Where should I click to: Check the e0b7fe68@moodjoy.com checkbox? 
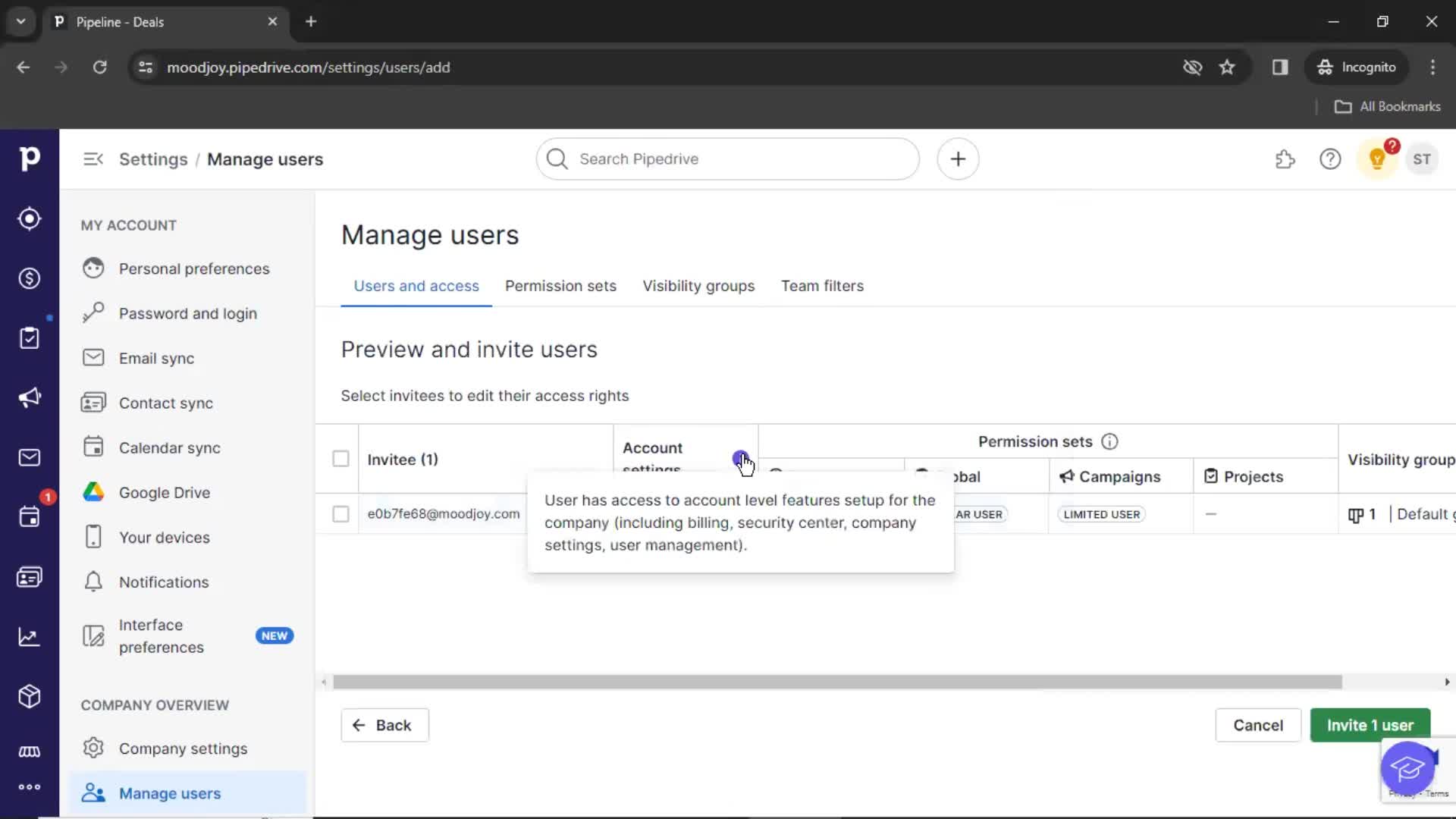click(340, 513)
